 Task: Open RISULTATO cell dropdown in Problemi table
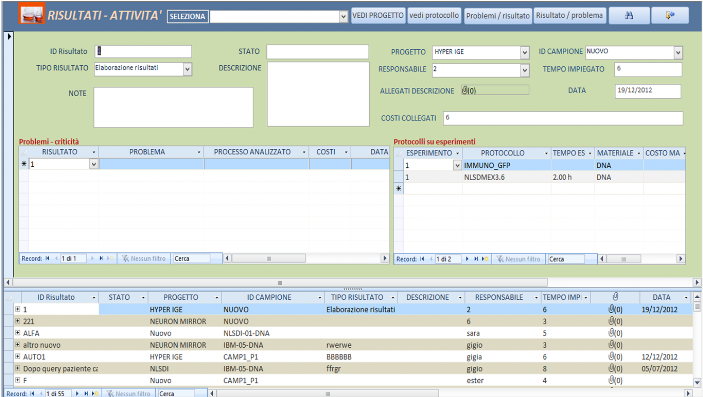tap(94, 164)
